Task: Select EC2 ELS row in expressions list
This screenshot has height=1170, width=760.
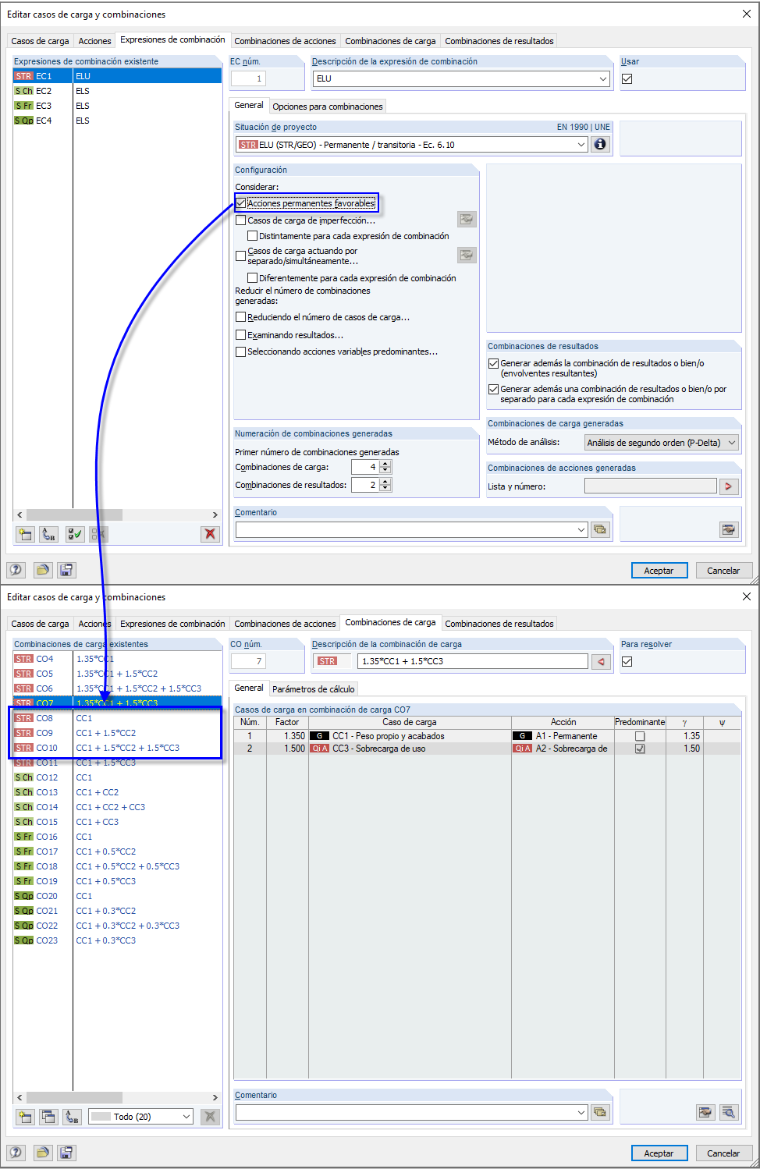Action: click(117, 91)
